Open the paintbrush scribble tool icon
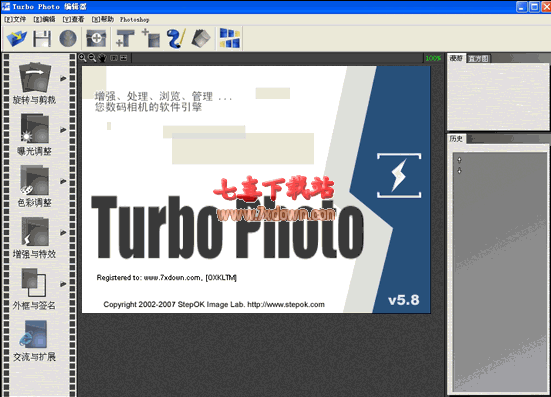Screen dimensions: 551x397 (176, 38)
